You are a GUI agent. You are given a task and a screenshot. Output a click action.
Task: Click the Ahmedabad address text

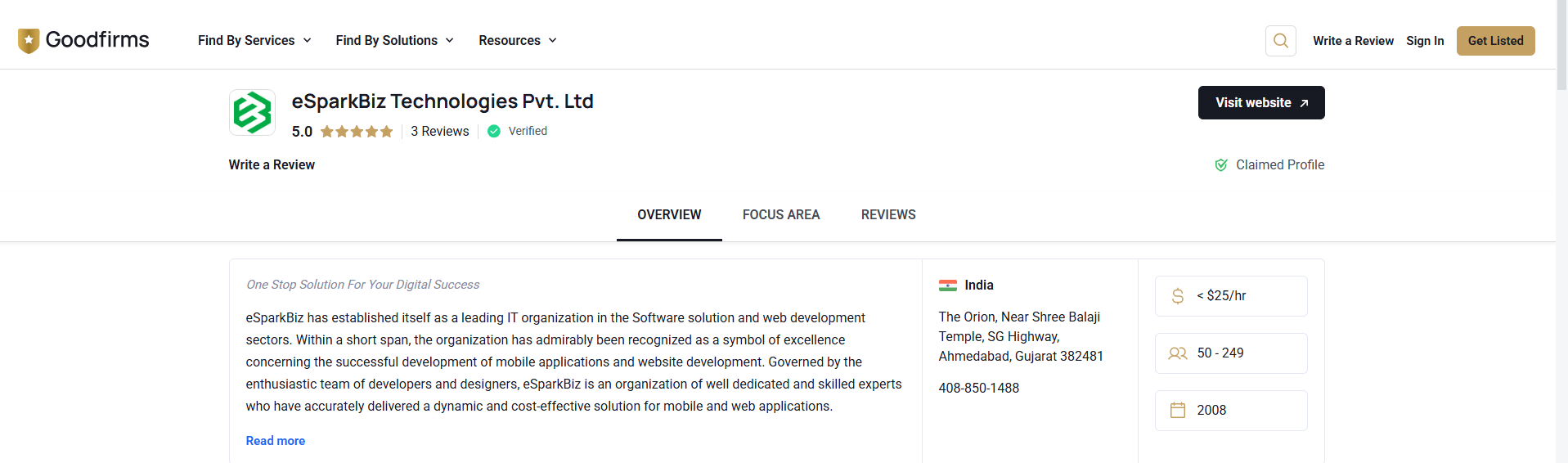click(x=1021, y=337)
